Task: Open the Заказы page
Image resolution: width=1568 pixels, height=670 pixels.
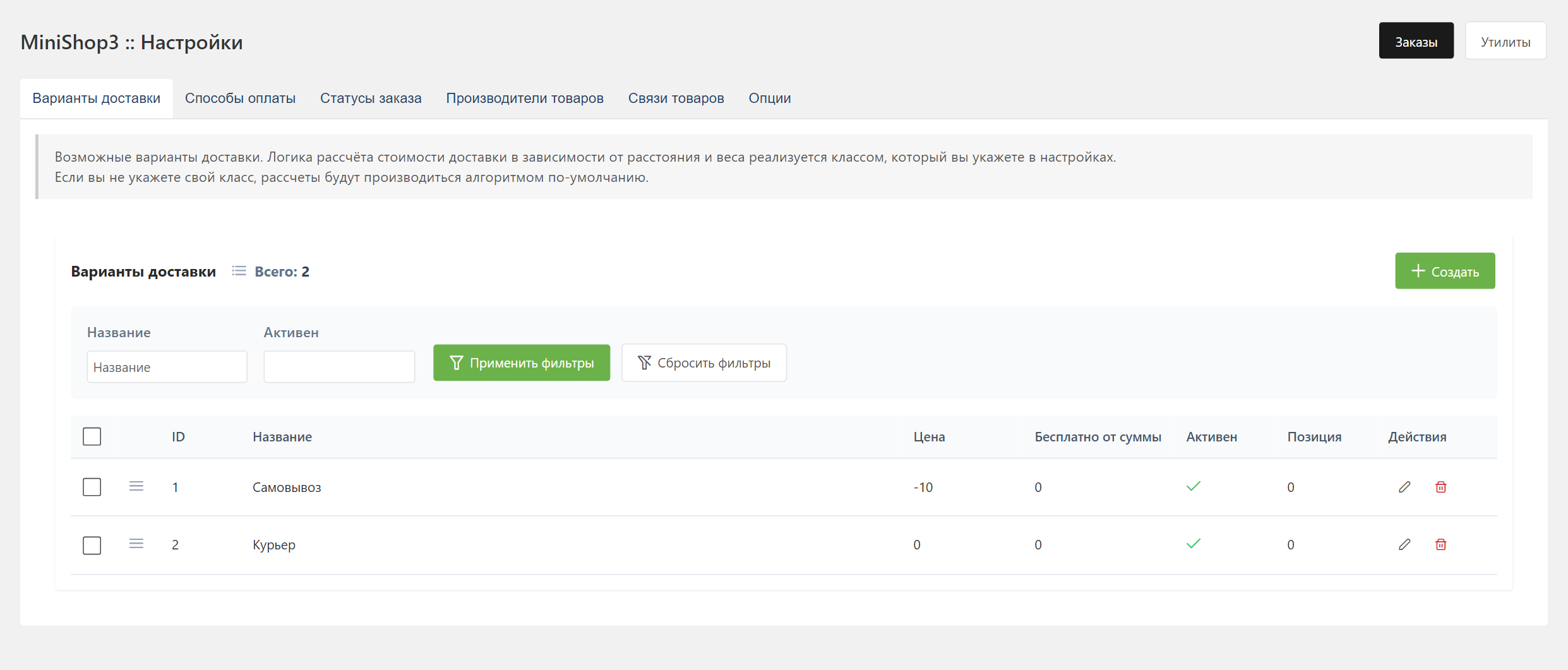Action: [x=1416, y=41]
